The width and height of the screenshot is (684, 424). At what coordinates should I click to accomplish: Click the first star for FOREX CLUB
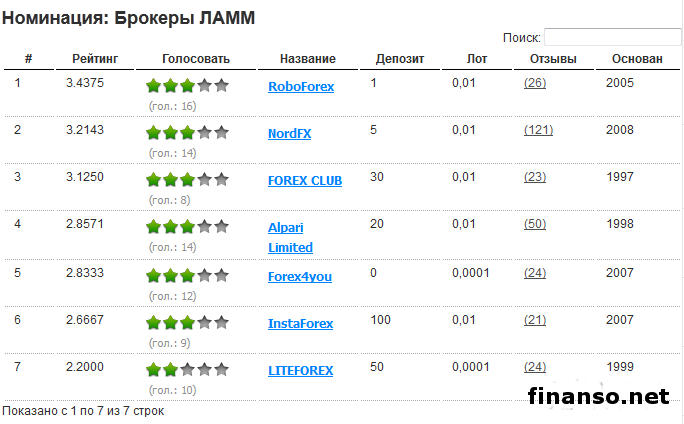(x=154, y=180)
